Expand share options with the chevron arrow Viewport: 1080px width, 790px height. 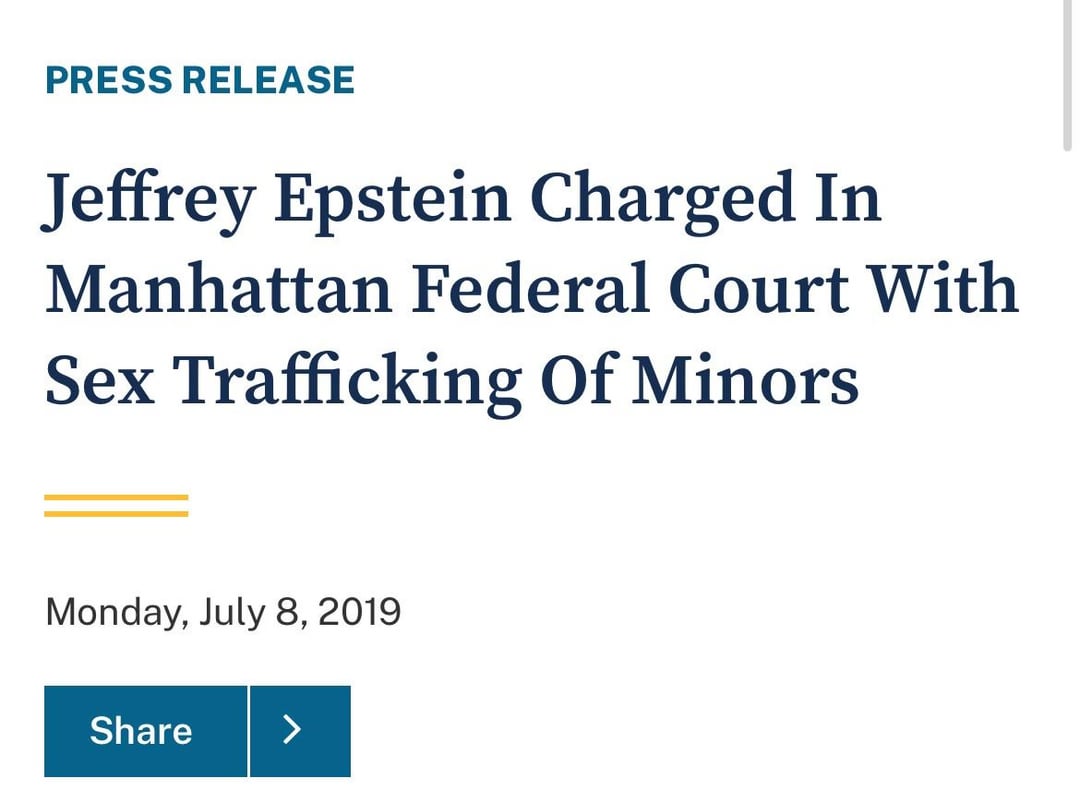click(300, 731)
